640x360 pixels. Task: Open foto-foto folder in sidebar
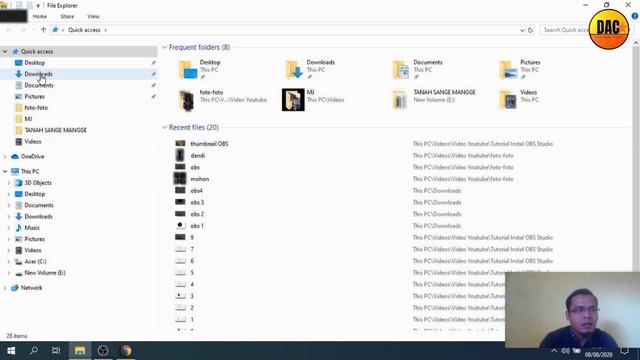tap(36, 108)
